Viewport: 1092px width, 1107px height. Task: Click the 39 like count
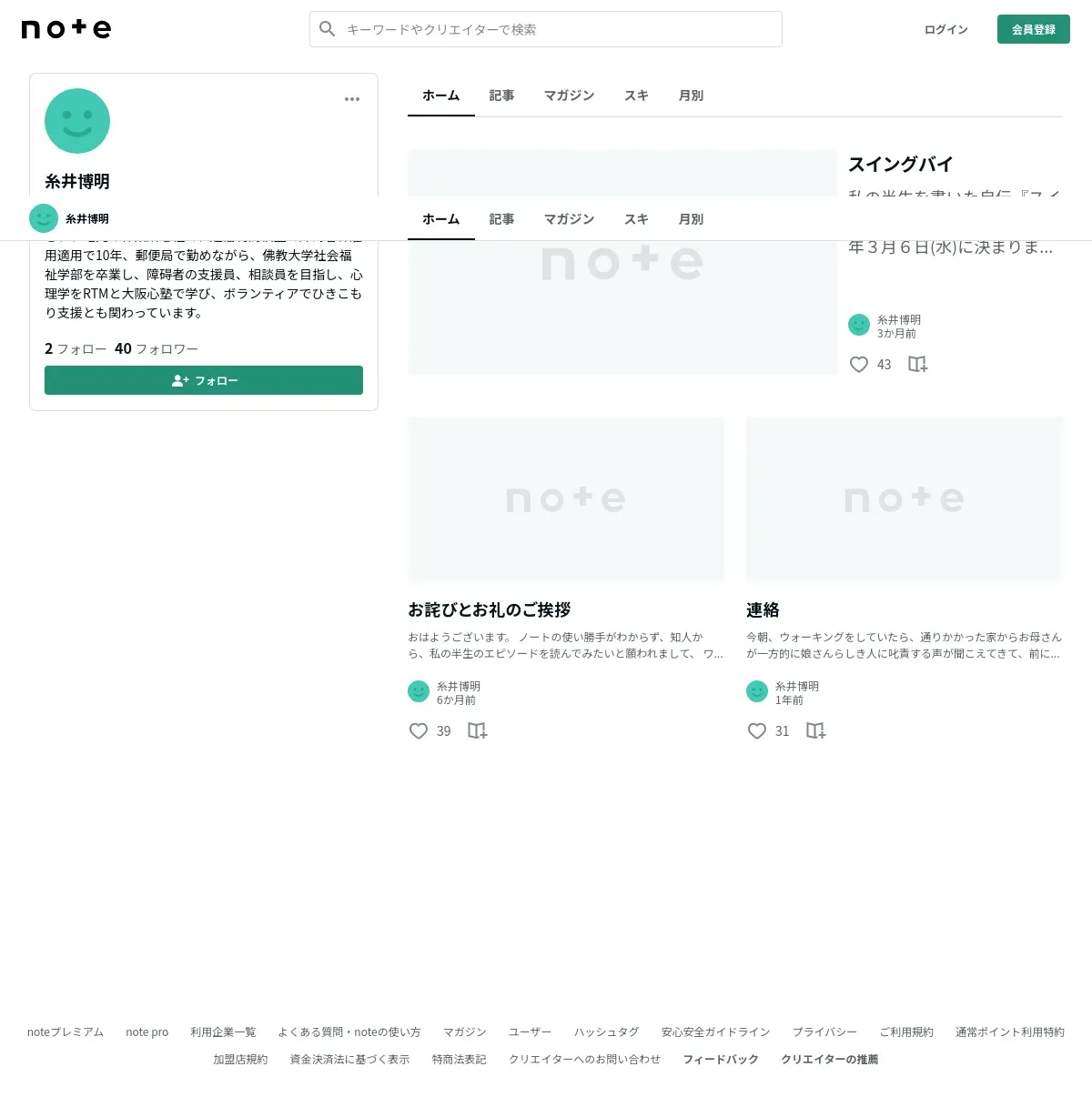444,731
